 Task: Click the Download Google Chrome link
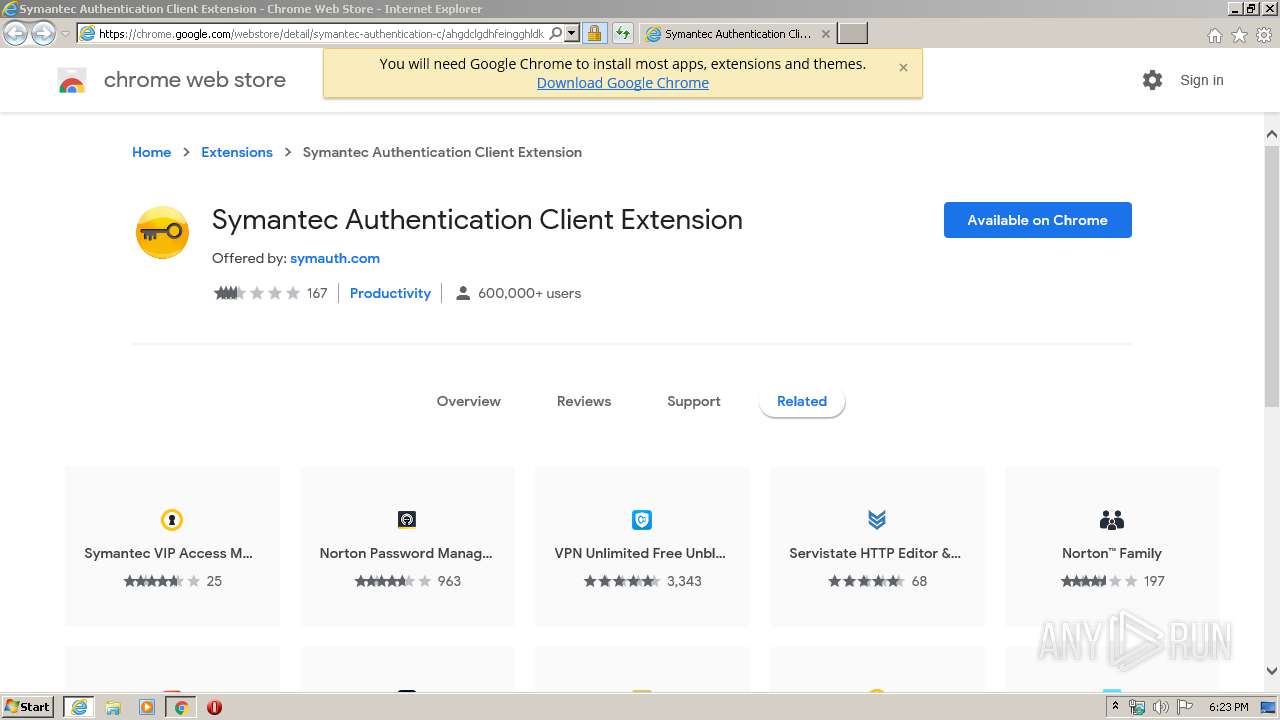point(622,83)
